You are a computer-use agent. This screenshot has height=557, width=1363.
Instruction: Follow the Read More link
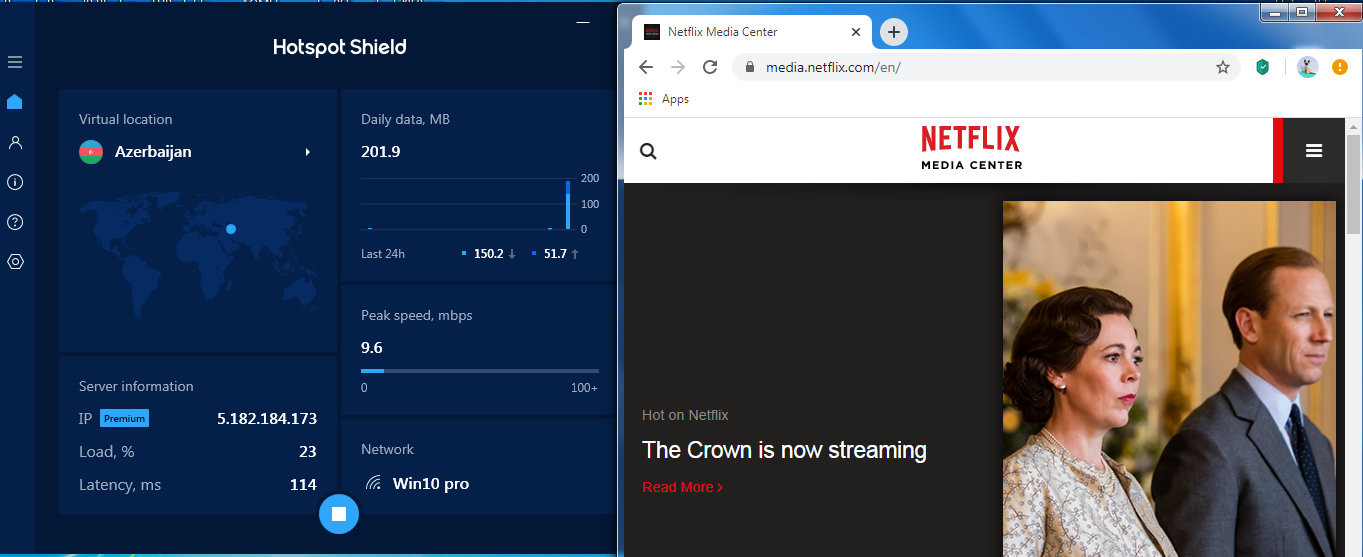click(x=682, y=487)
